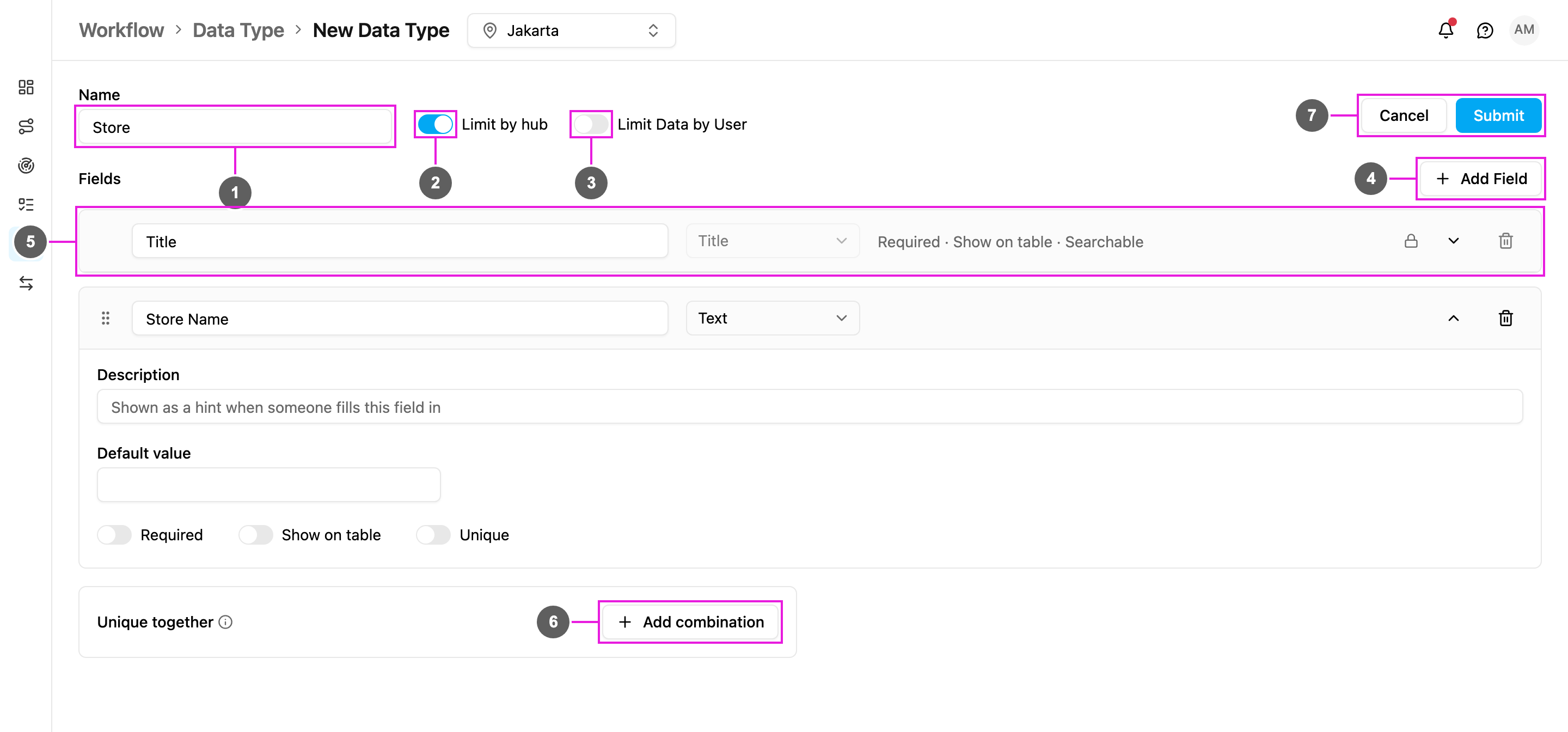Go to Workflow breadcrumb

(x=121, y=30)
